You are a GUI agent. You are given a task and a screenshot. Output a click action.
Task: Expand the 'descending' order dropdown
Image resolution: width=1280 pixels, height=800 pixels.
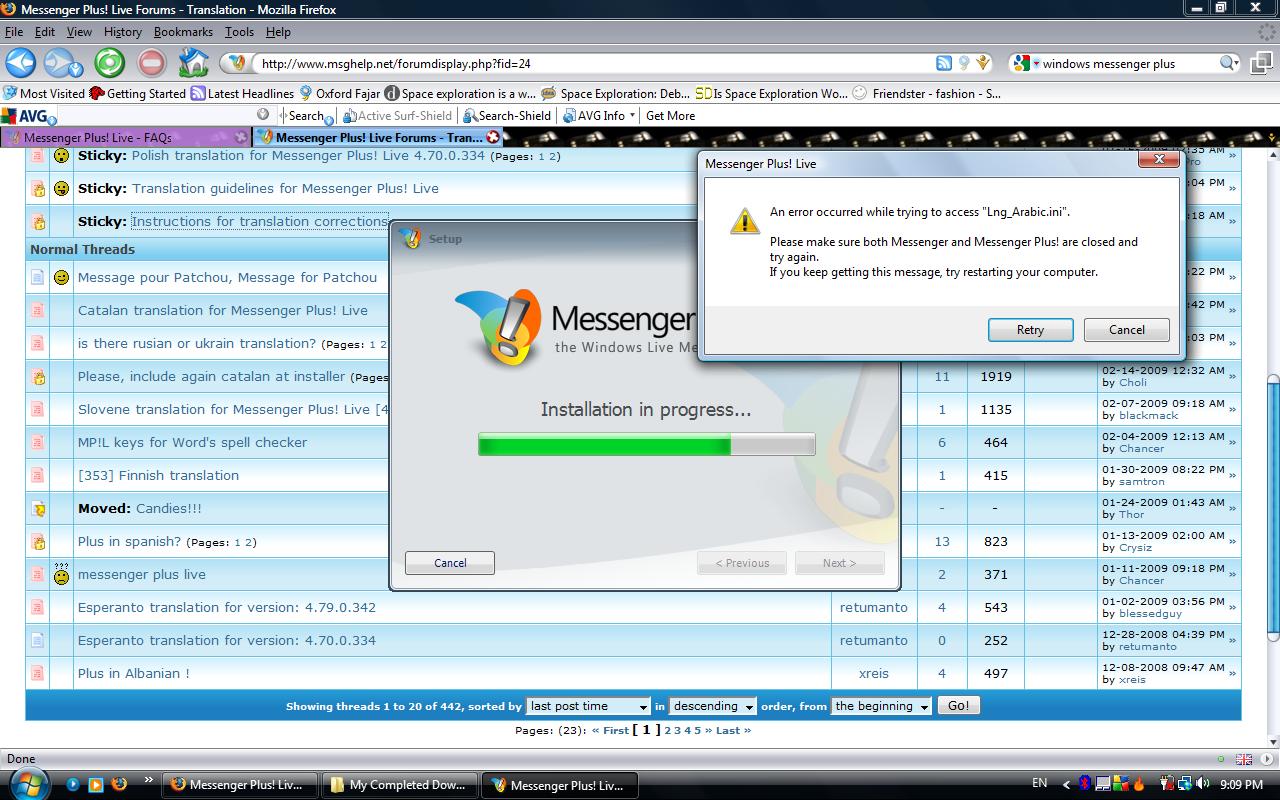pyautogui.click(x=712, y=706)
